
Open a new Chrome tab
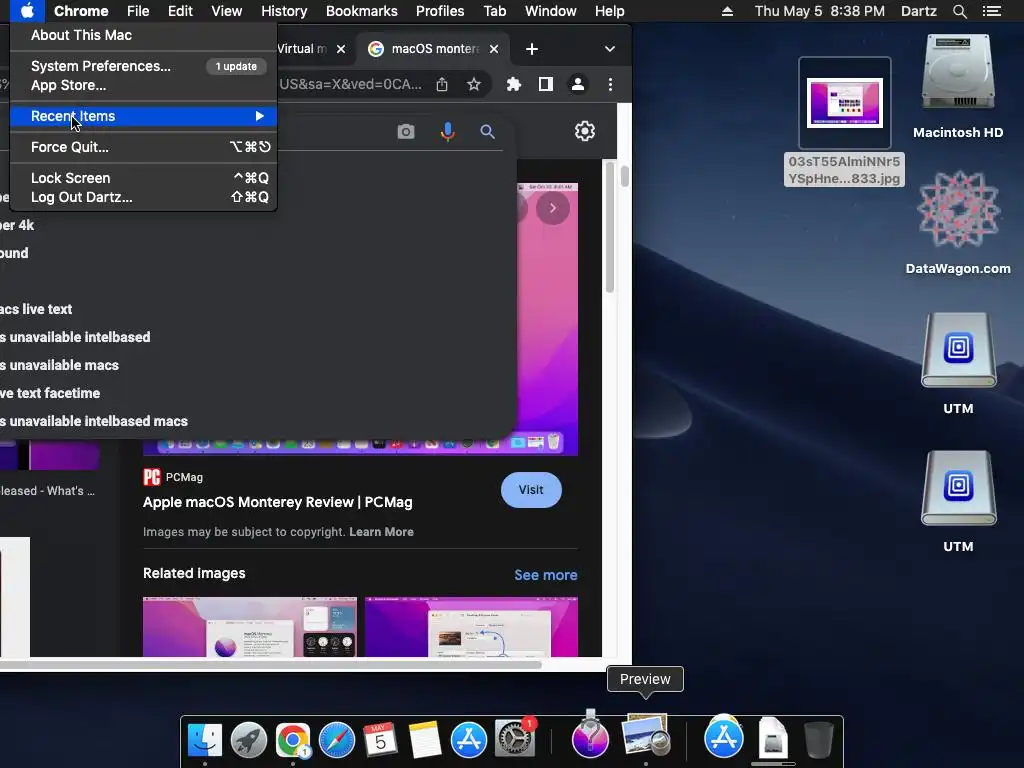click(532, 49)
